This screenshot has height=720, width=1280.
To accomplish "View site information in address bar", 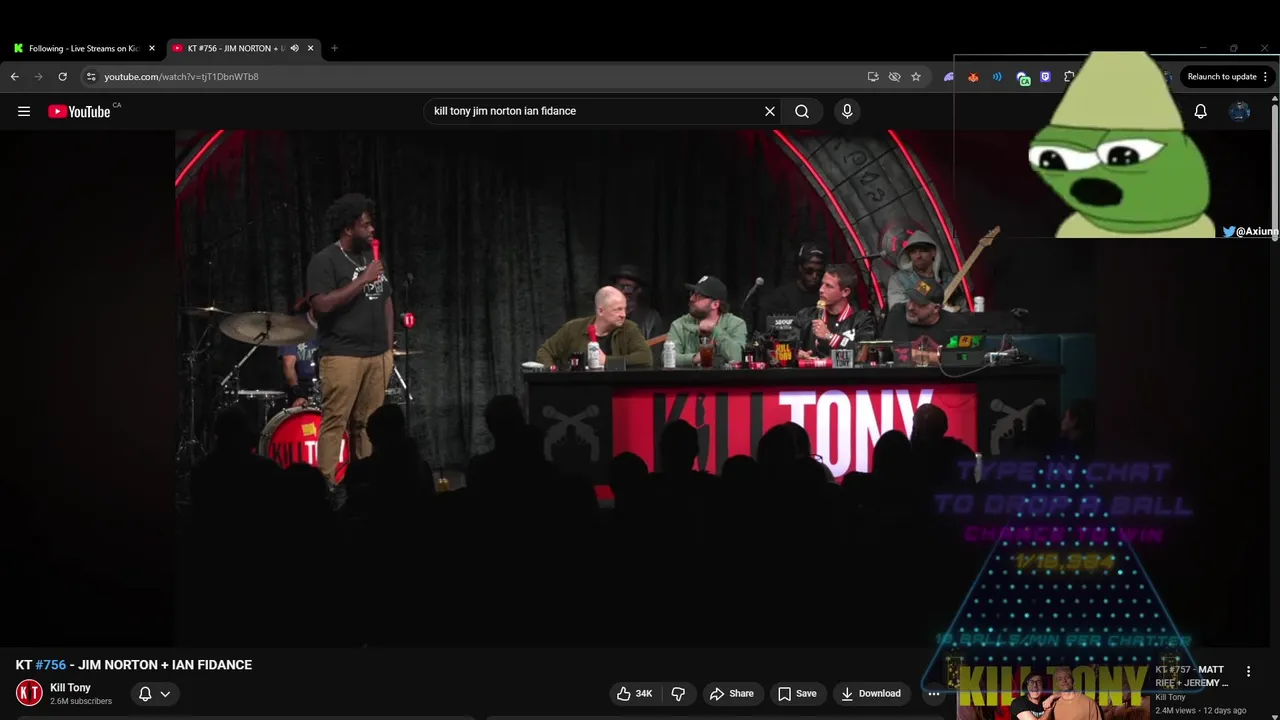I will [x=90, y=76].
